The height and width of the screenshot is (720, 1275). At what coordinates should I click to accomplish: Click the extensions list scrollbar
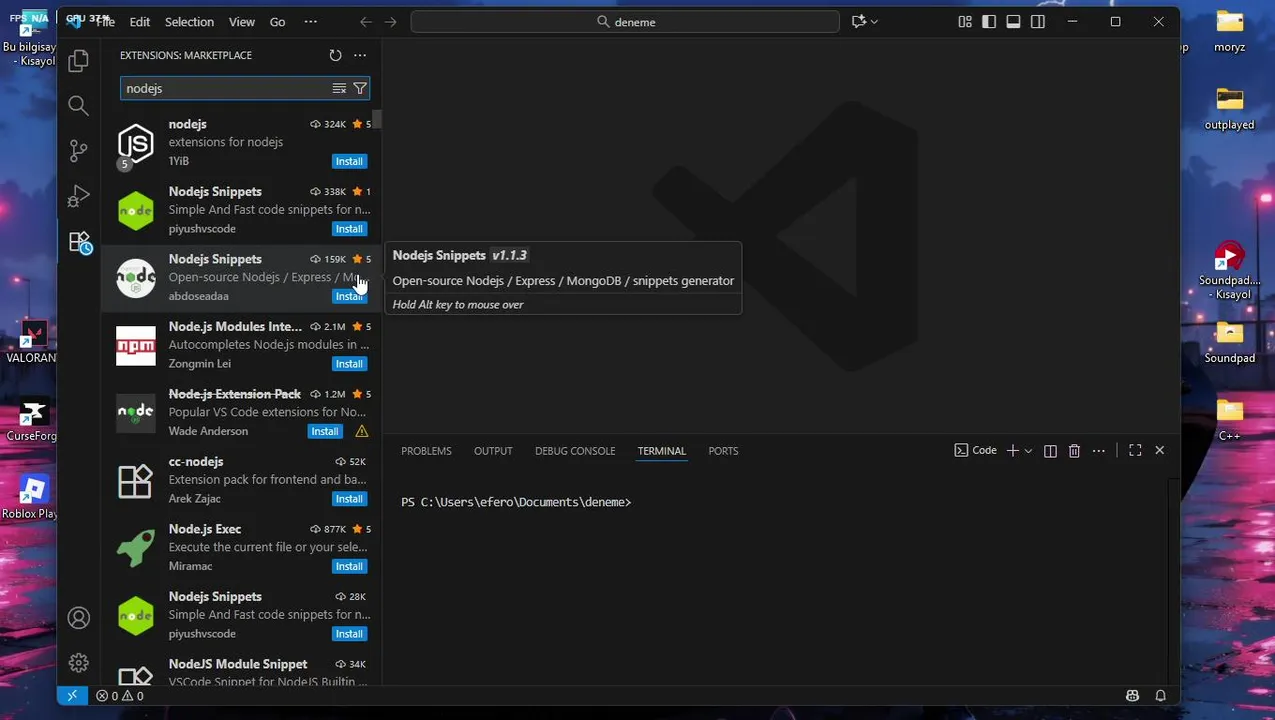[x=377, y=120]
